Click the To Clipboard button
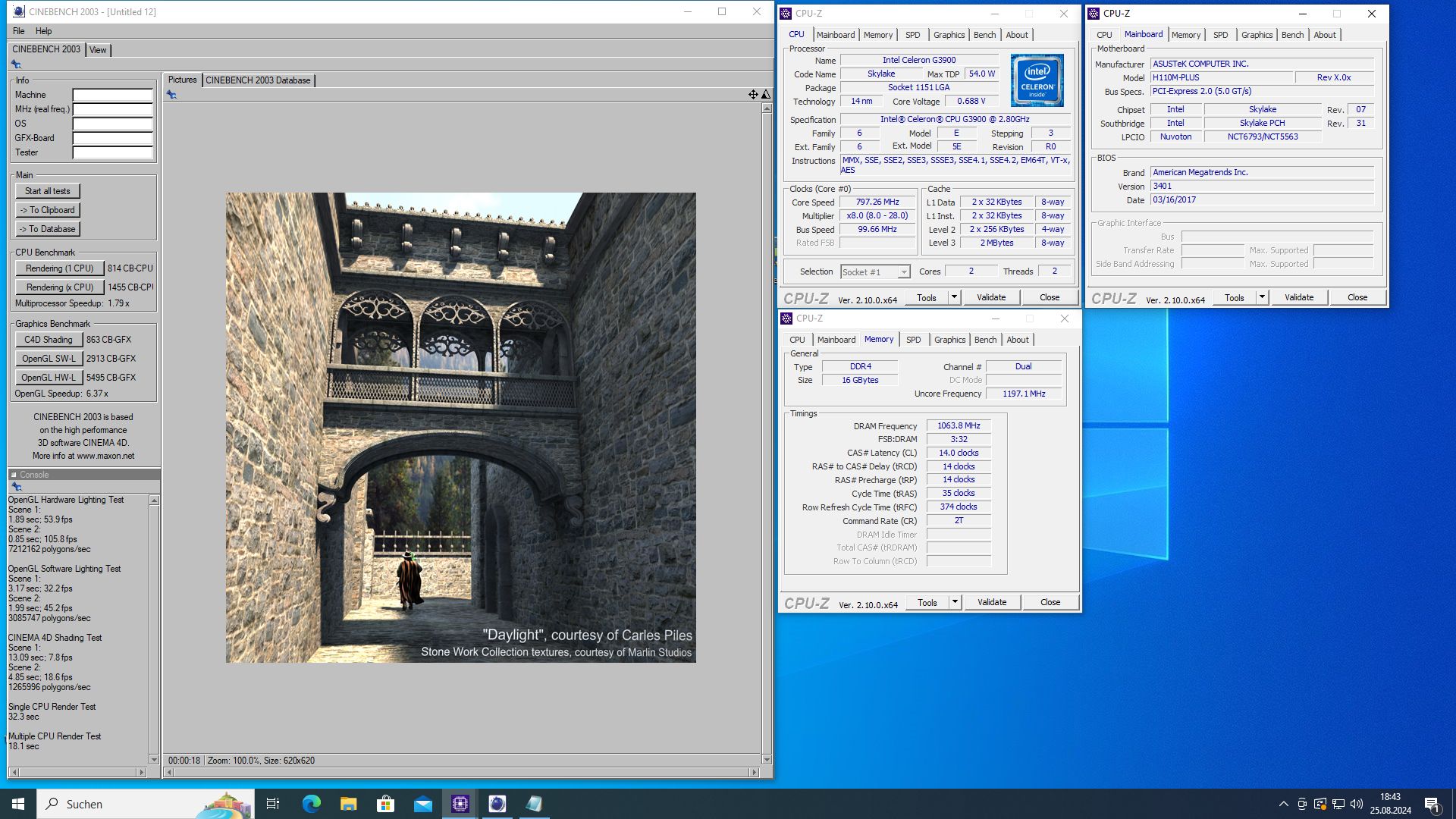Image resolution: width=1456 pixels, height=819 pixels. [47, 210]
